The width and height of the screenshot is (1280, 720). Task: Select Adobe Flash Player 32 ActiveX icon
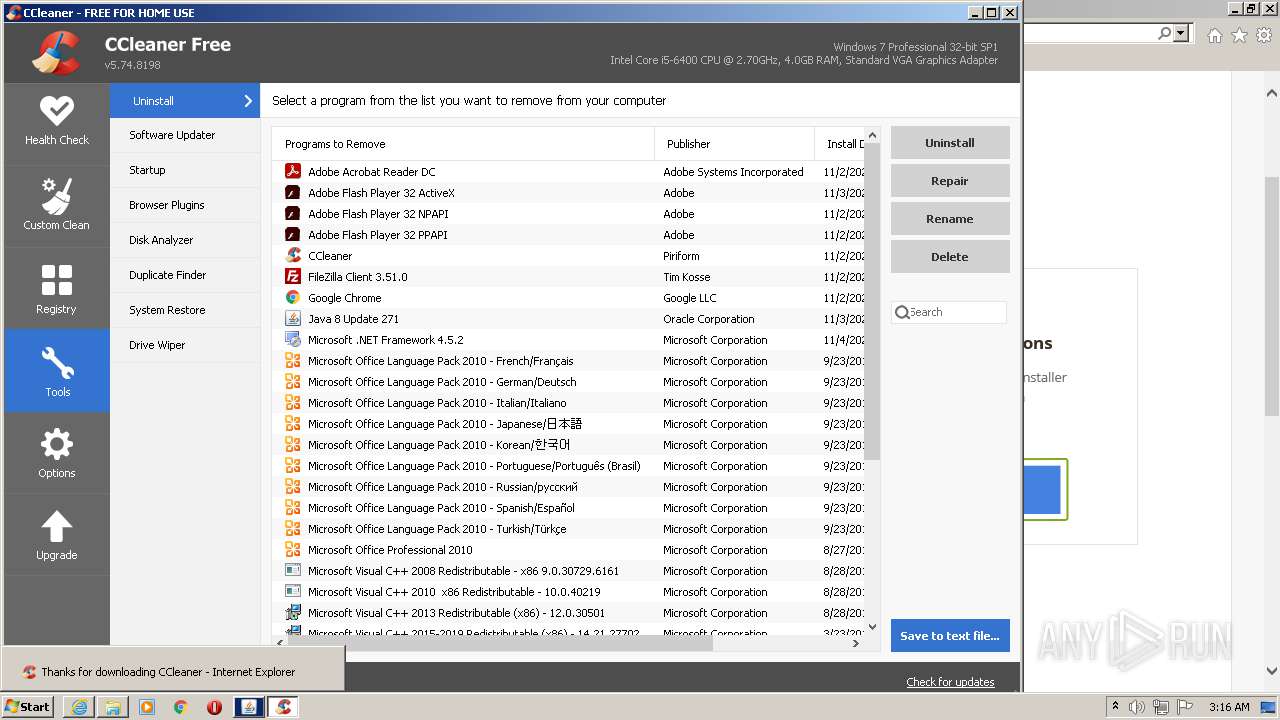tap(293, 192)
